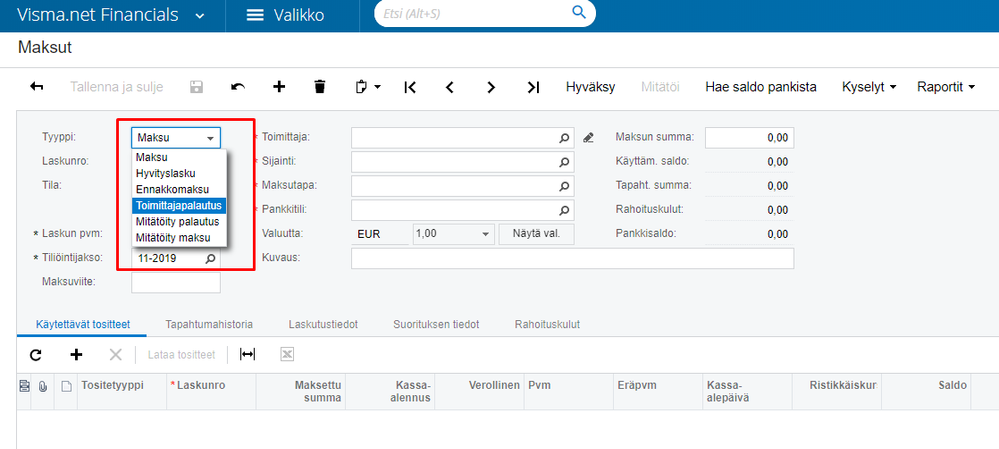Switch to Tapahtumahistoria tab
Viewport: 999px width, 449px height.
[x=209, y=324]
